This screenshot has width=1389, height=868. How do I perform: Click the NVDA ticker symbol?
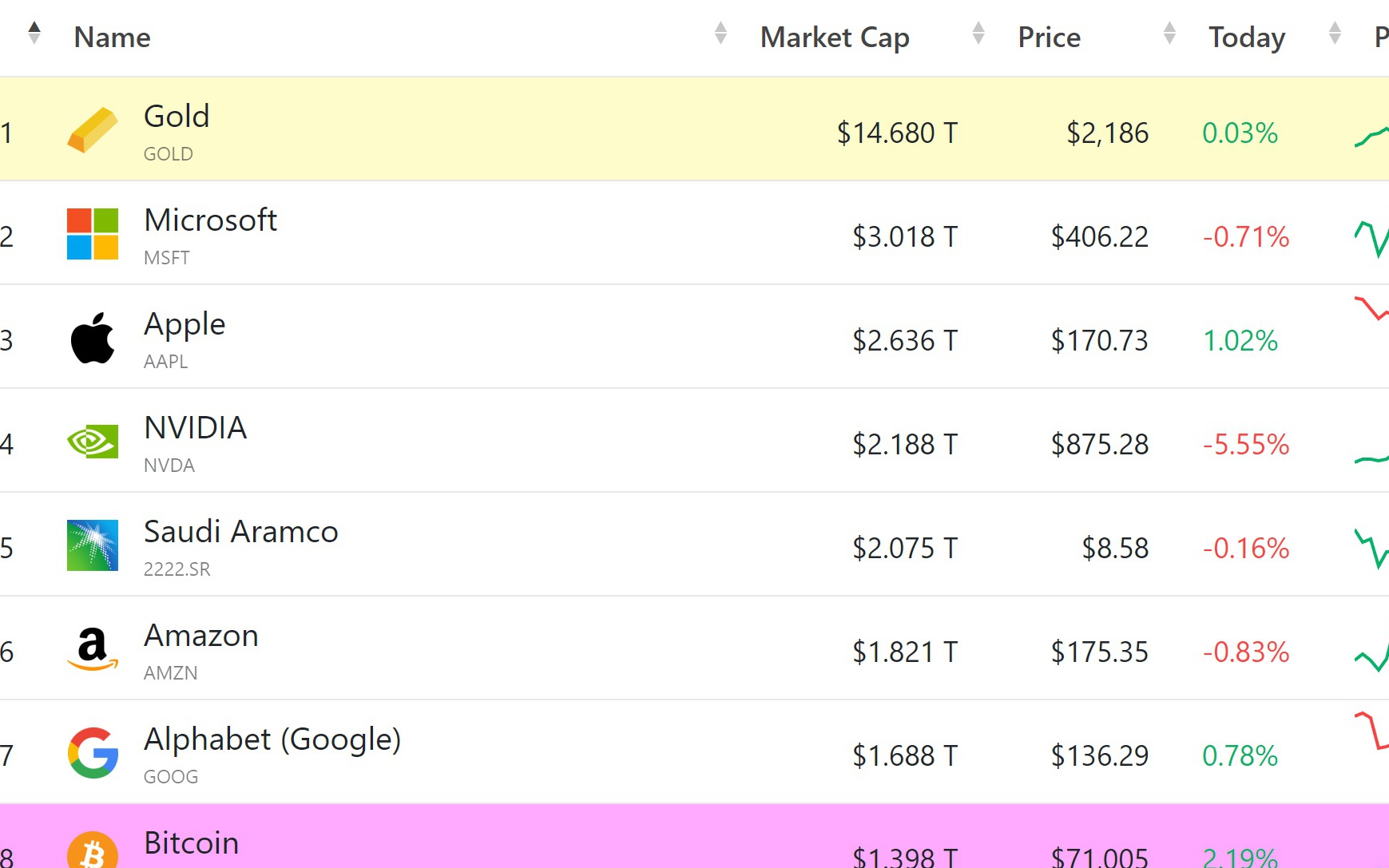click(x=169, y=466)
